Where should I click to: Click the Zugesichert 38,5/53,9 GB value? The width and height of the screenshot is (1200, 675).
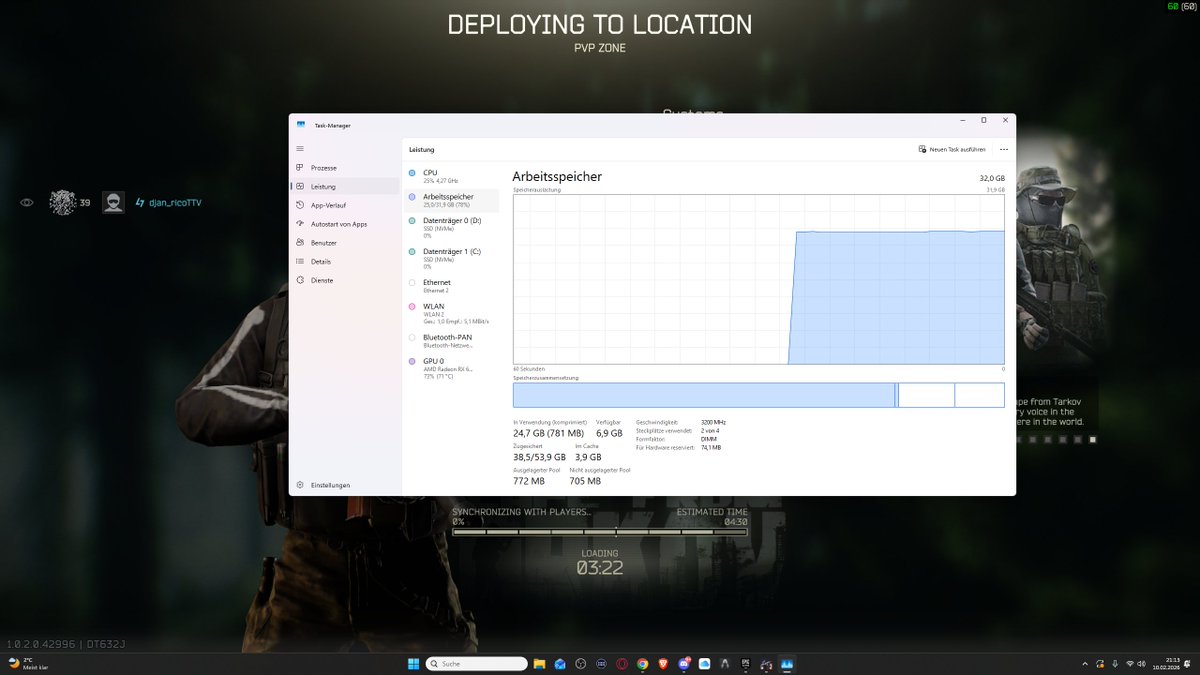539,457
